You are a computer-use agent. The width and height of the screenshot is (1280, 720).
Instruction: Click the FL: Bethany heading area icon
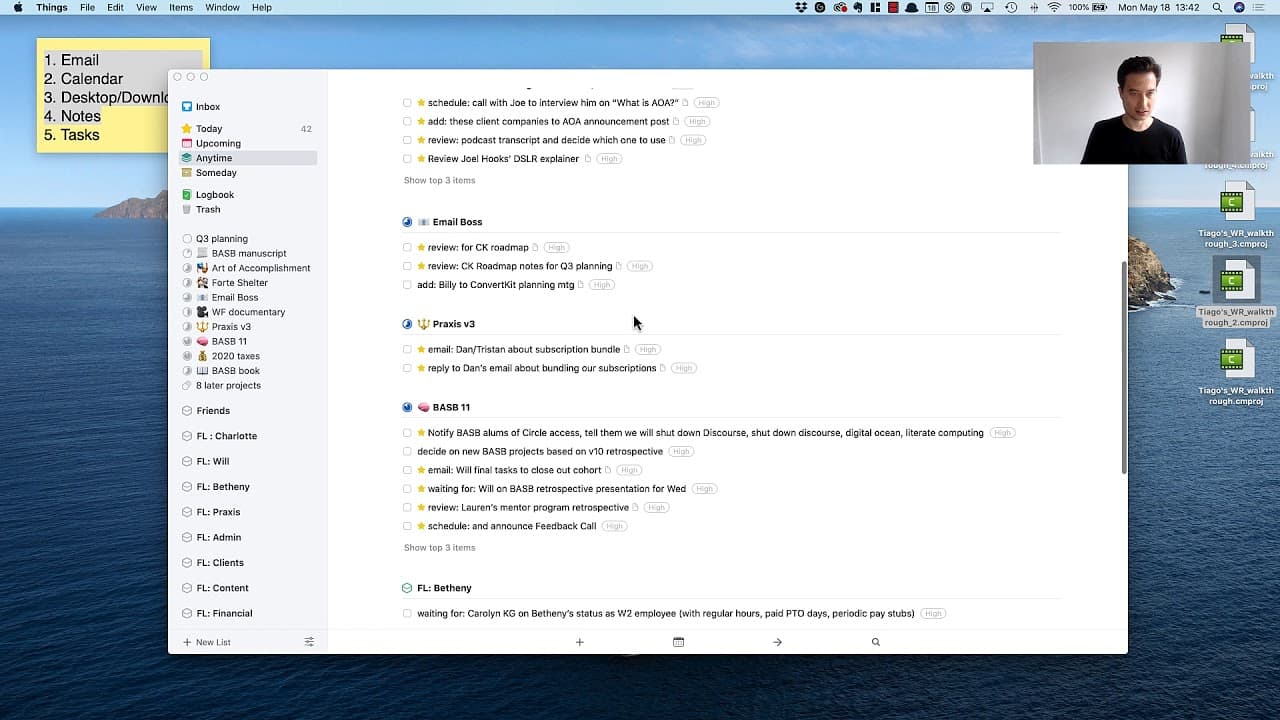point(407,588)
